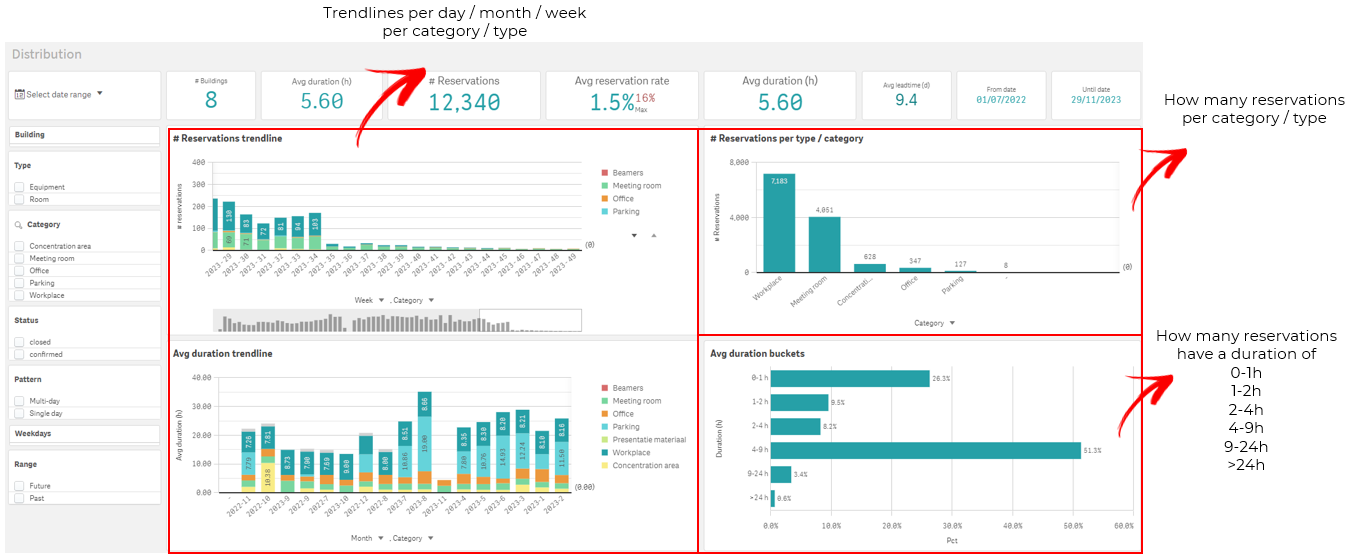Click the light blue Parking legend marker in Reservations trendline
Screen dimensions: 1349x558
point(604,212)
